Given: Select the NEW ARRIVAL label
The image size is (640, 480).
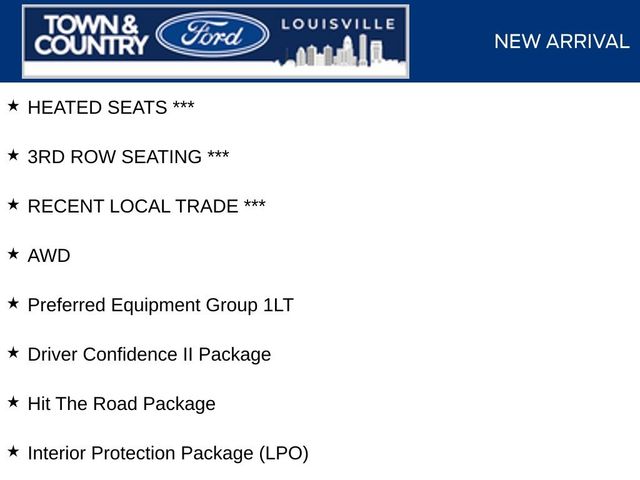Looking at the screenshot, I should coord(562,41).
